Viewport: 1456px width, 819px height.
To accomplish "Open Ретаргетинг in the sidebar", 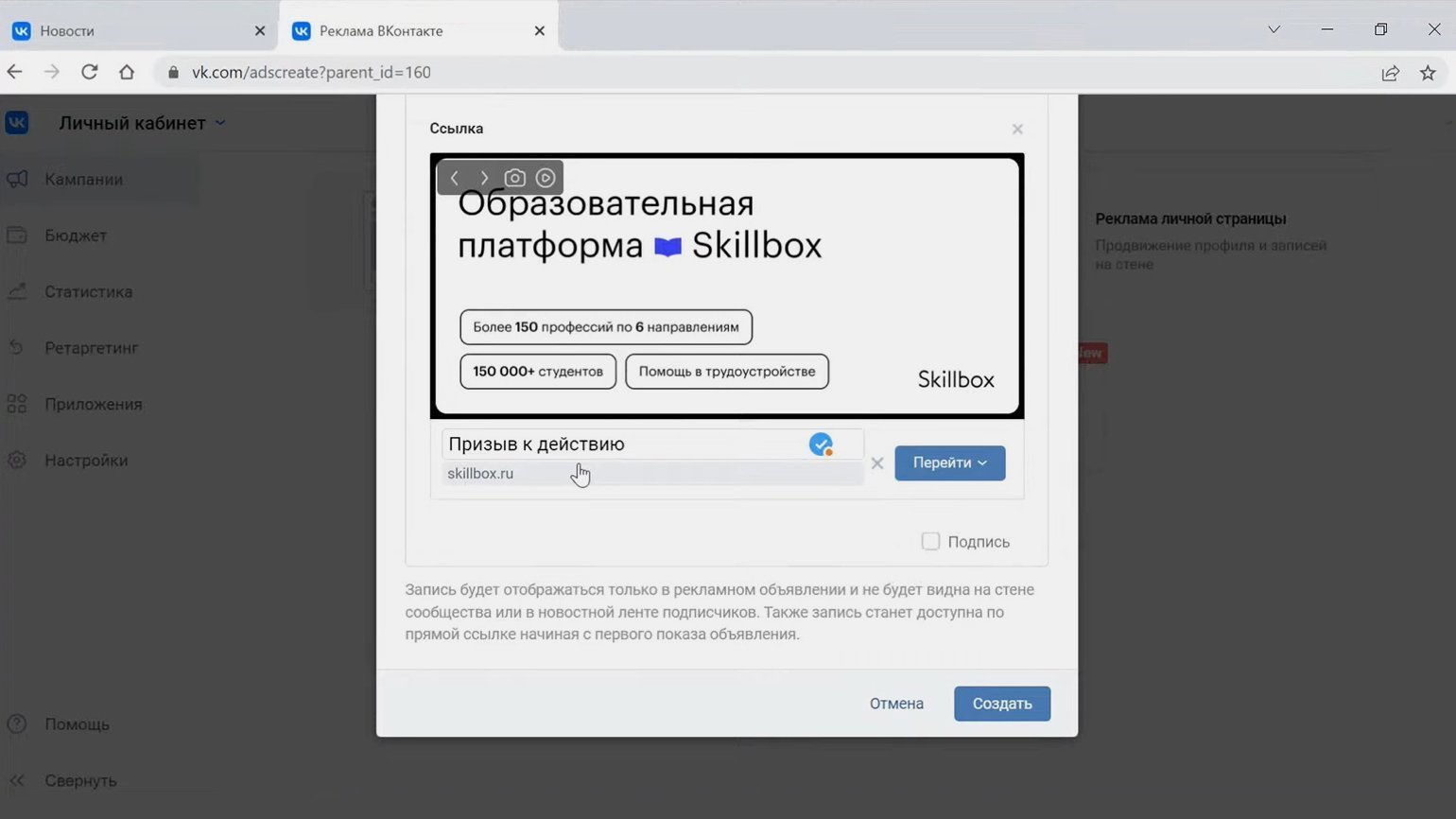I will (x=91, y=348).
